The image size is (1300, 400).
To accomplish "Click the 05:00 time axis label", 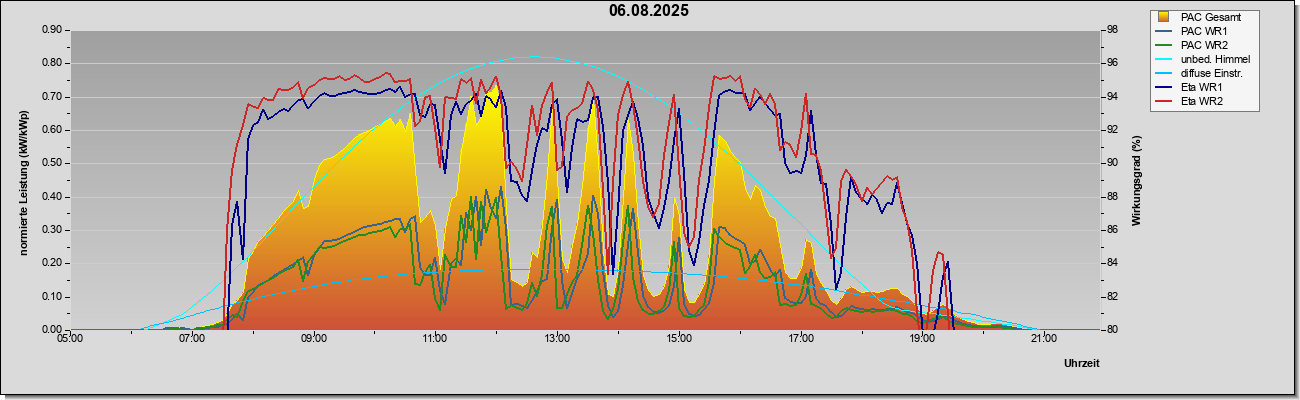I will pyautogui.click(x=70, y=338).
